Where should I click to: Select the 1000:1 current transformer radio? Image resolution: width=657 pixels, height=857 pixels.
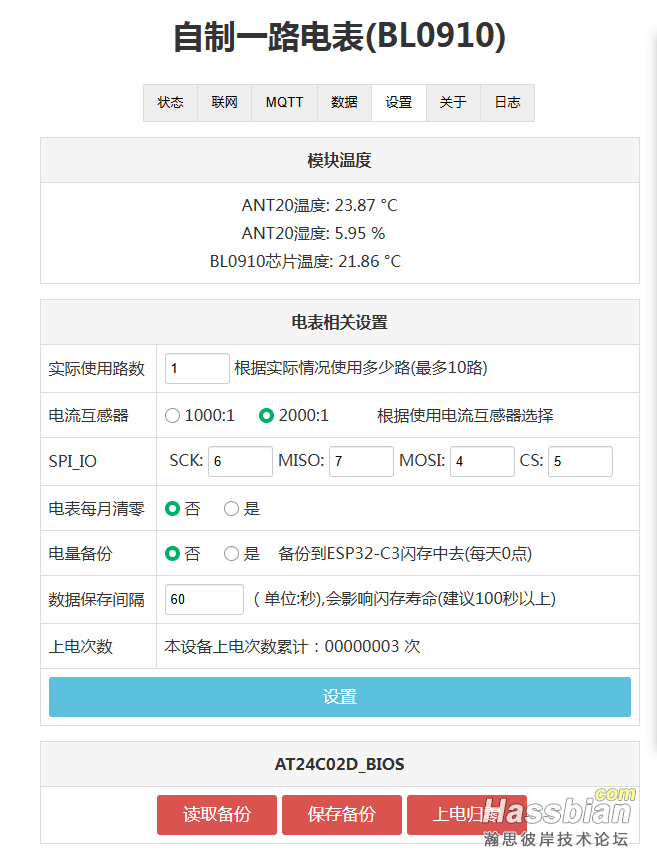[x=173, y=415]
